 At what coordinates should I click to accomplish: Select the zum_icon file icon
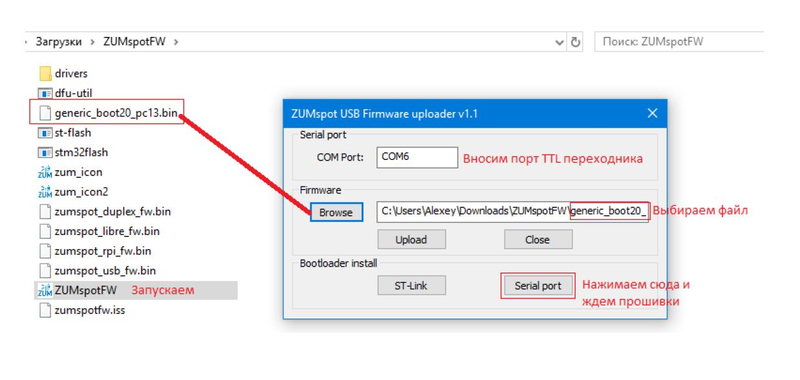[45, 172]
